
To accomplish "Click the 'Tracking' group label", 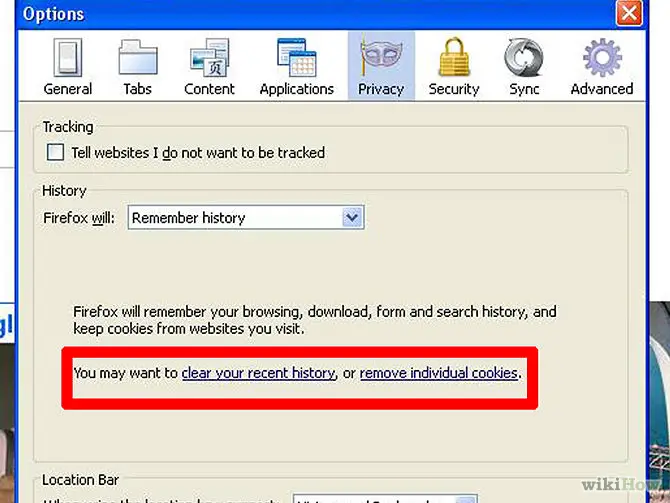I will point(68,127).
